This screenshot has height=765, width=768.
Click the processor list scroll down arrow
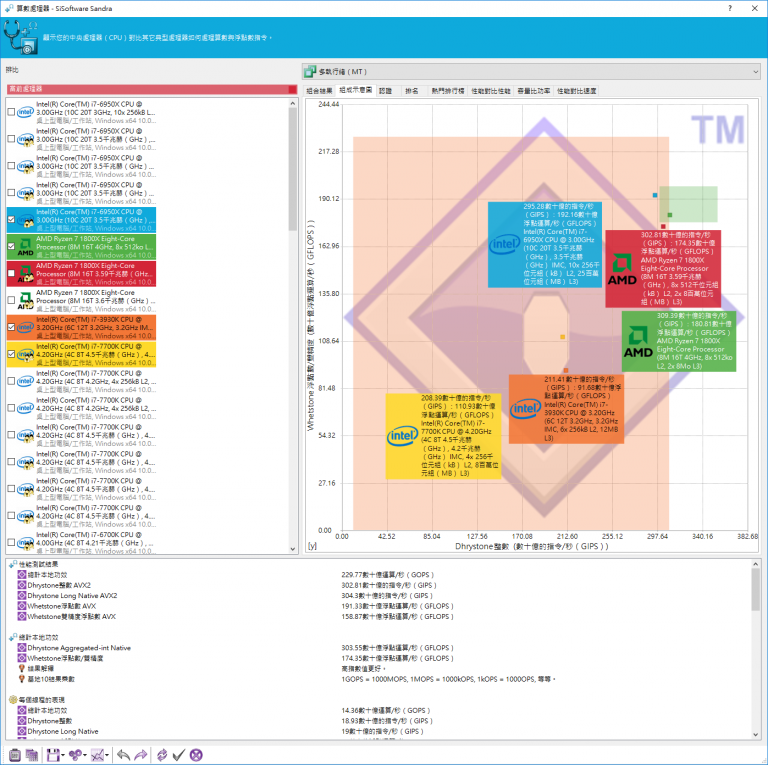pyautogui.click(x=293, y=549)
